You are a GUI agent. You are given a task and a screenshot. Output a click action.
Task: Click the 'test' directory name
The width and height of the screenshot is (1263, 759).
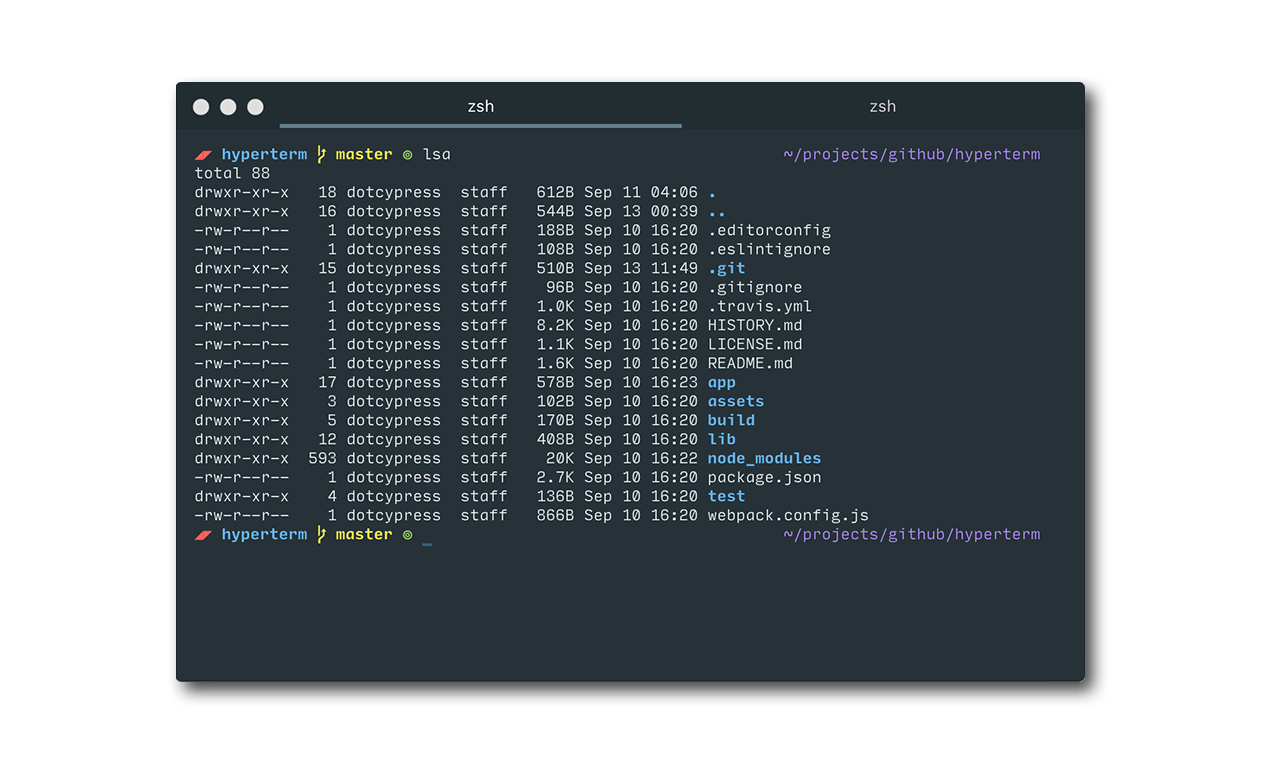click(x=726, y=496)
